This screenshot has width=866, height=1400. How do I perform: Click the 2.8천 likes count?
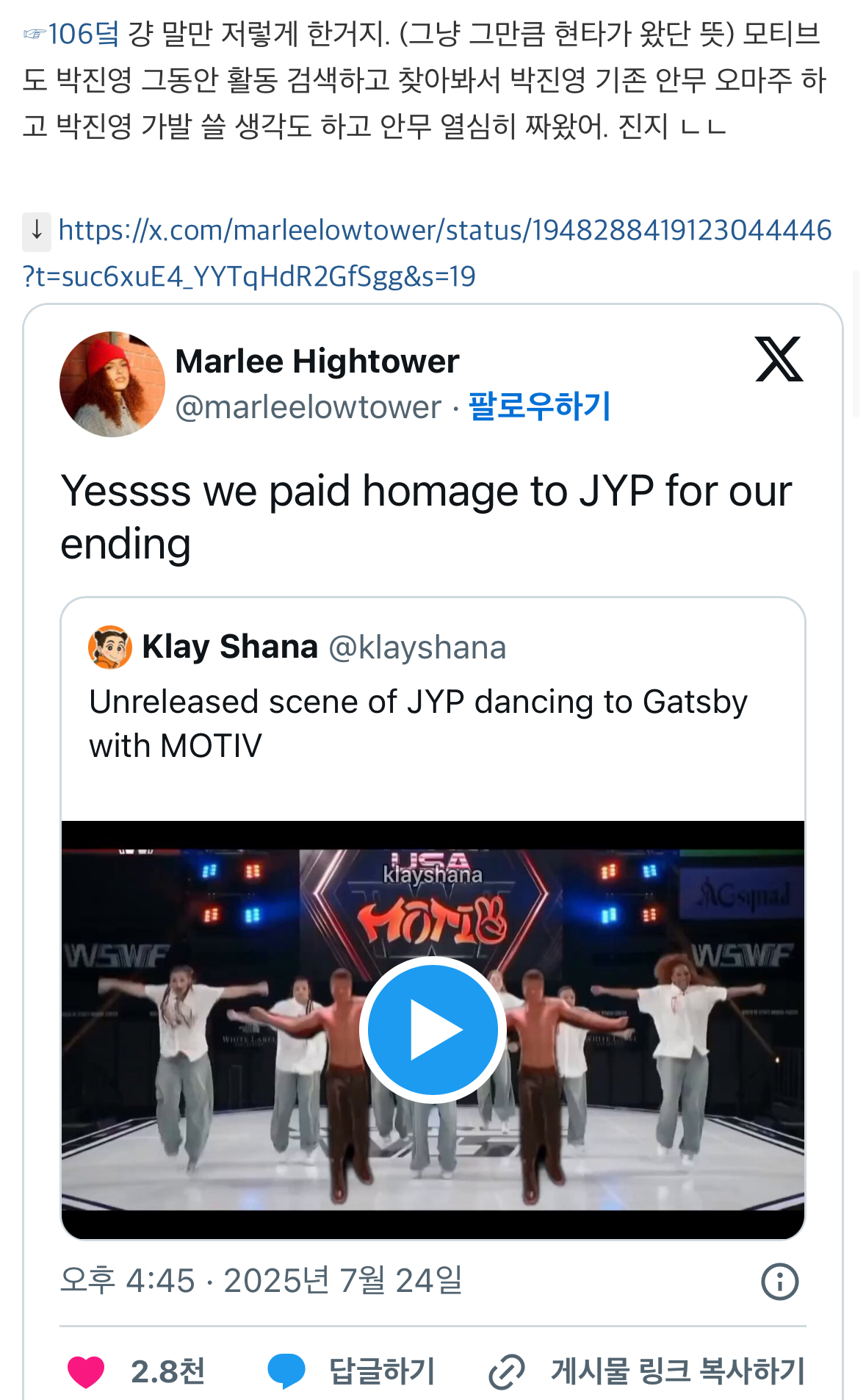[x=167, y=1371]
